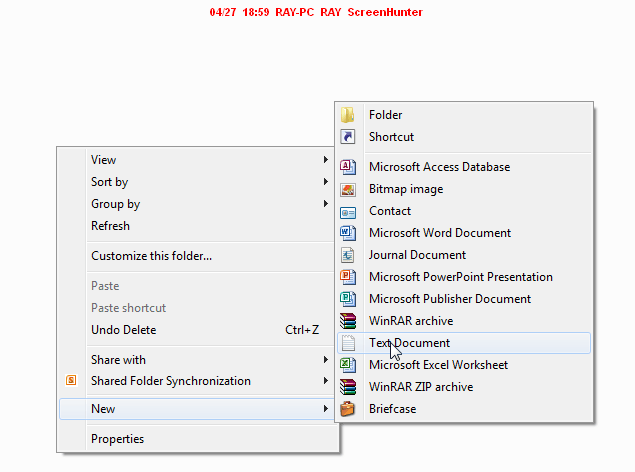Screen dimensions: 635x472
Task: Click the Shortcut arrow icon
Action: 347,137
